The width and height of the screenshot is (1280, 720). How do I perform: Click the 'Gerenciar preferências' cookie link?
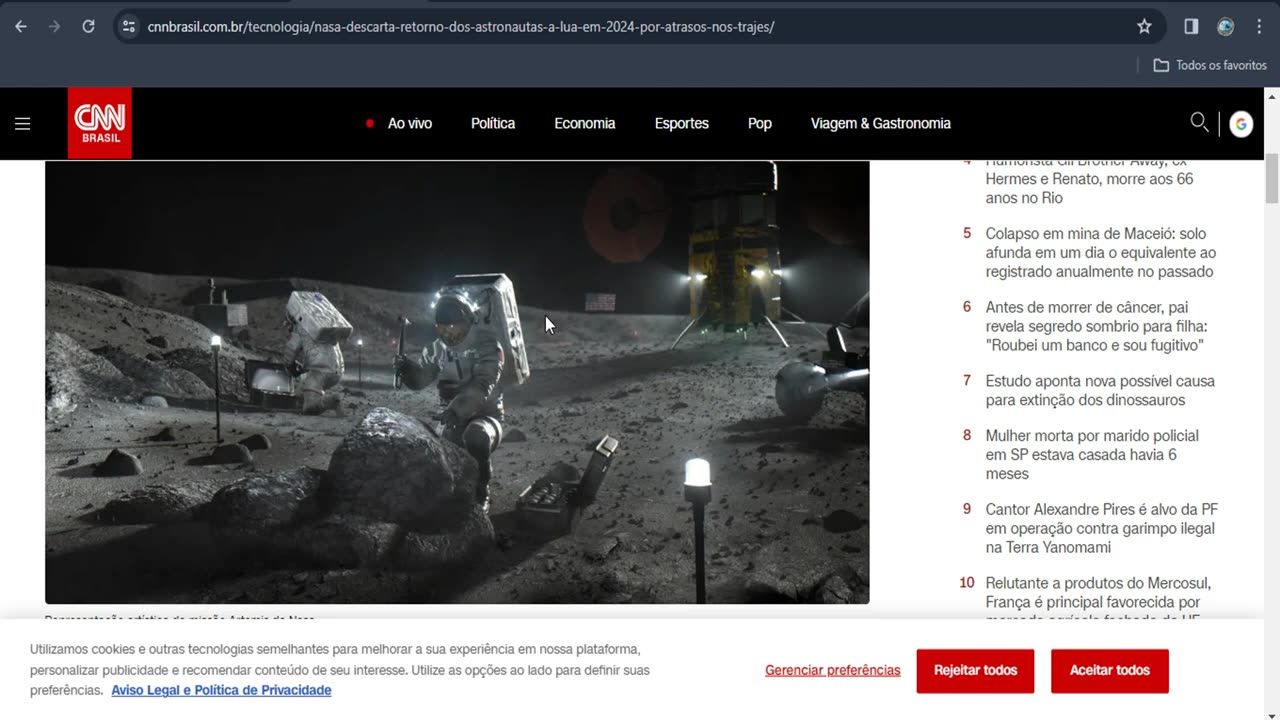(833, 670)
